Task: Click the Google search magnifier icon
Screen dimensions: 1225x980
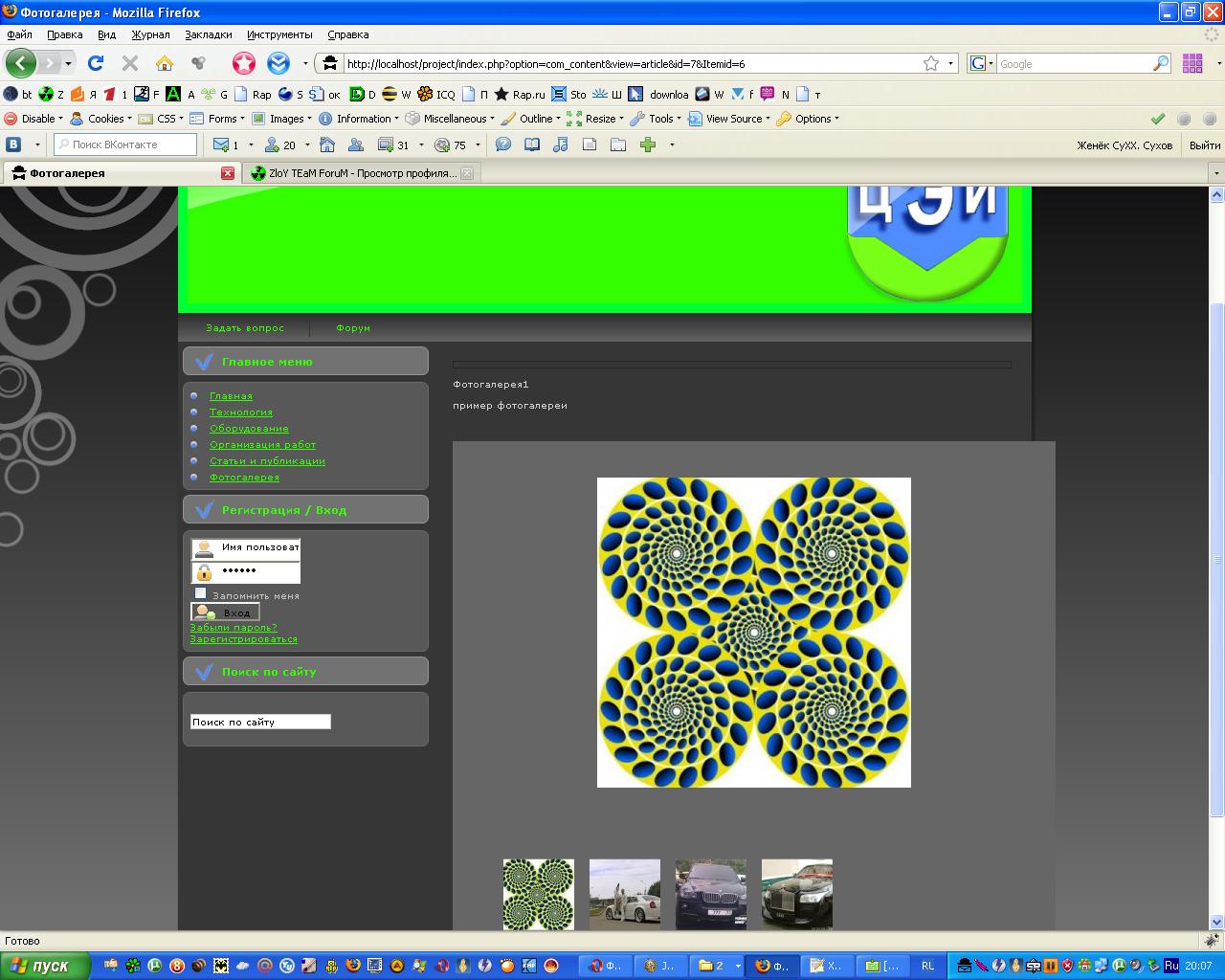Action: pyautogui.click(x=1161, y=63)
